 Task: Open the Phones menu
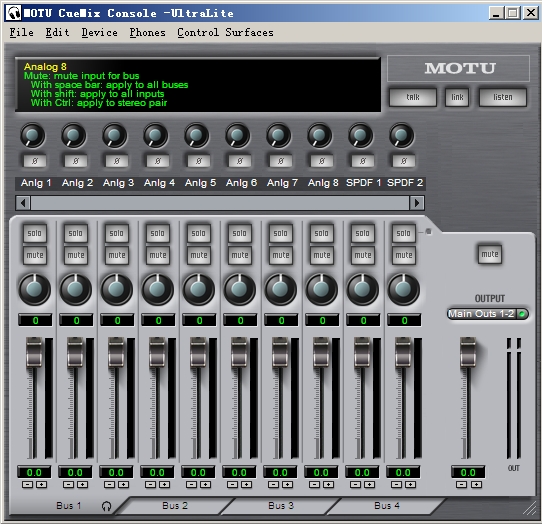coord(148,32)
